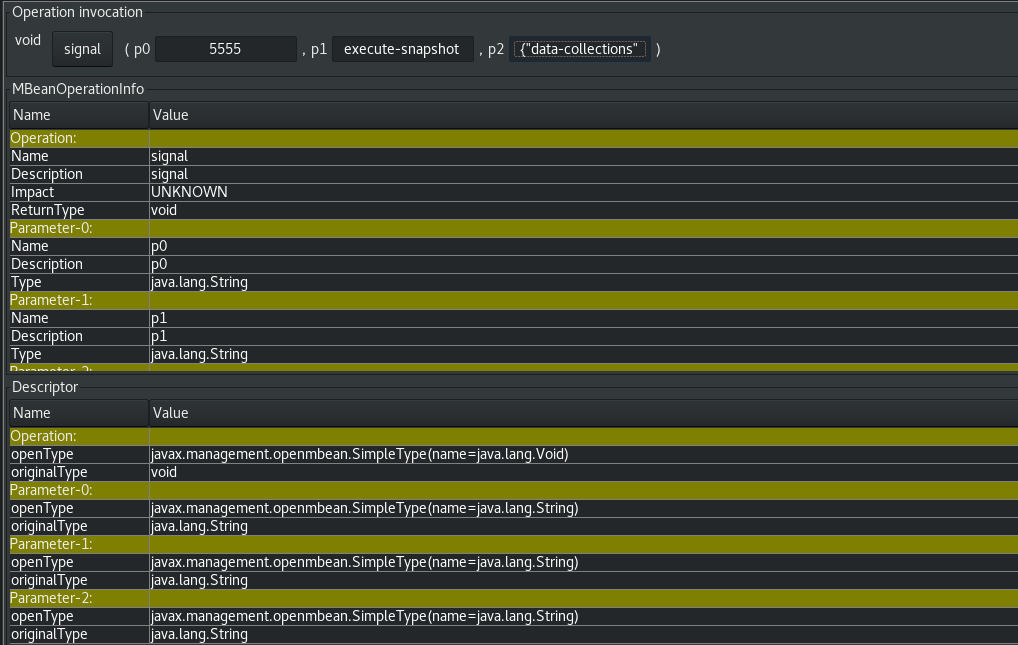Click the partially hidden Parameter-2 header above Descriptor

46,369
